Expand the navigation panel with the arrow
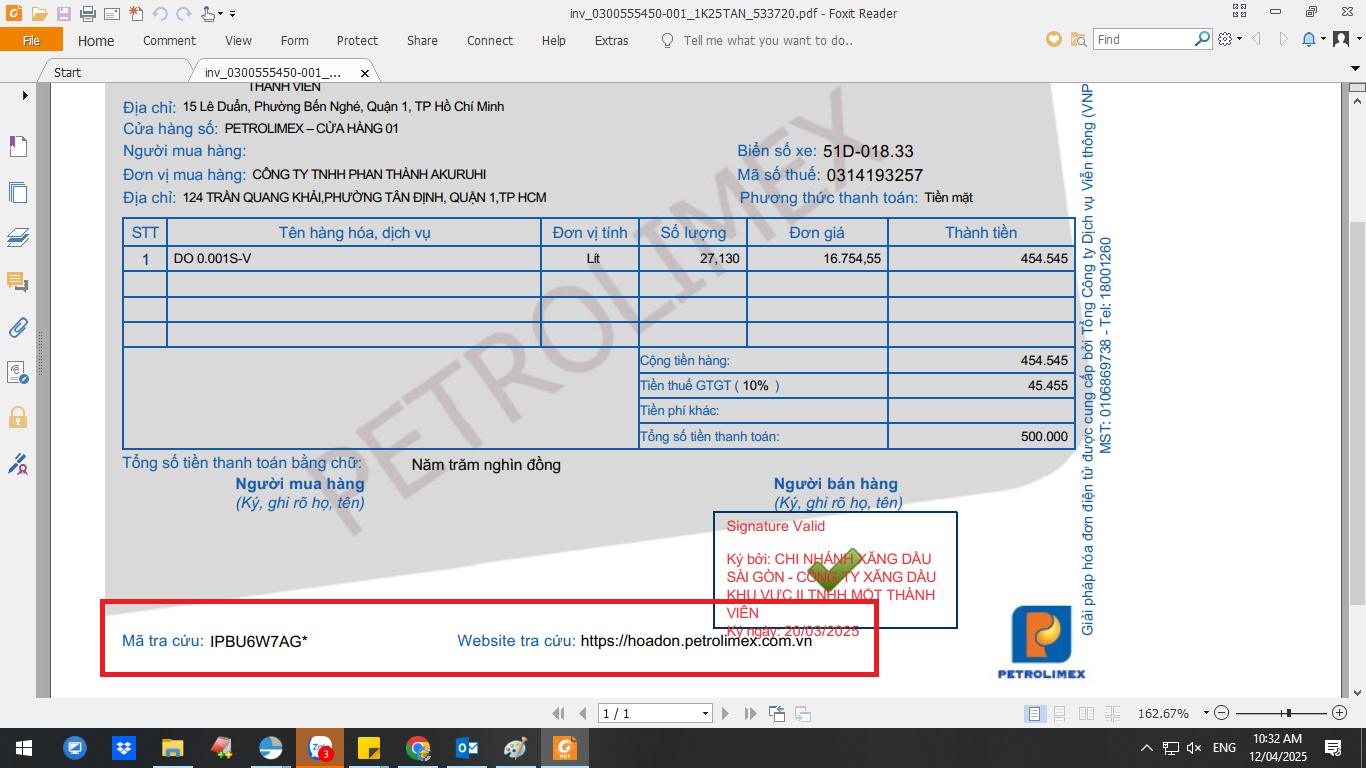This screenshot has height=768, width=1366. 24,95
